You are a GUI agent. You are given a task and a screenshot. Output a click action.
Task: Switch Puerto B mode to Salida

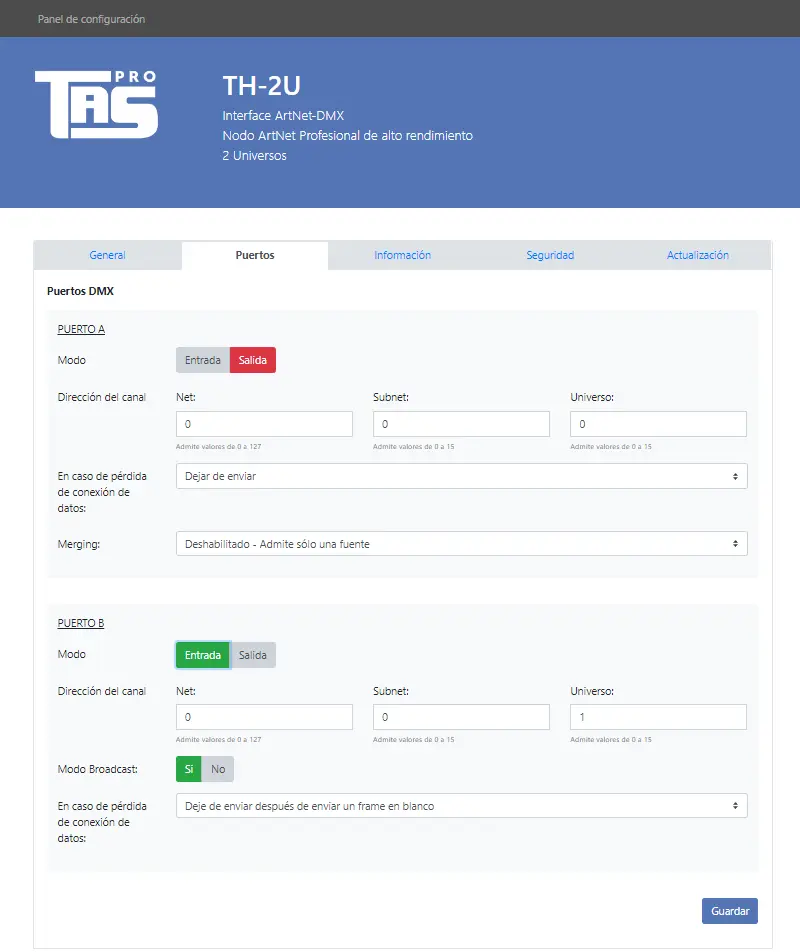252,655
